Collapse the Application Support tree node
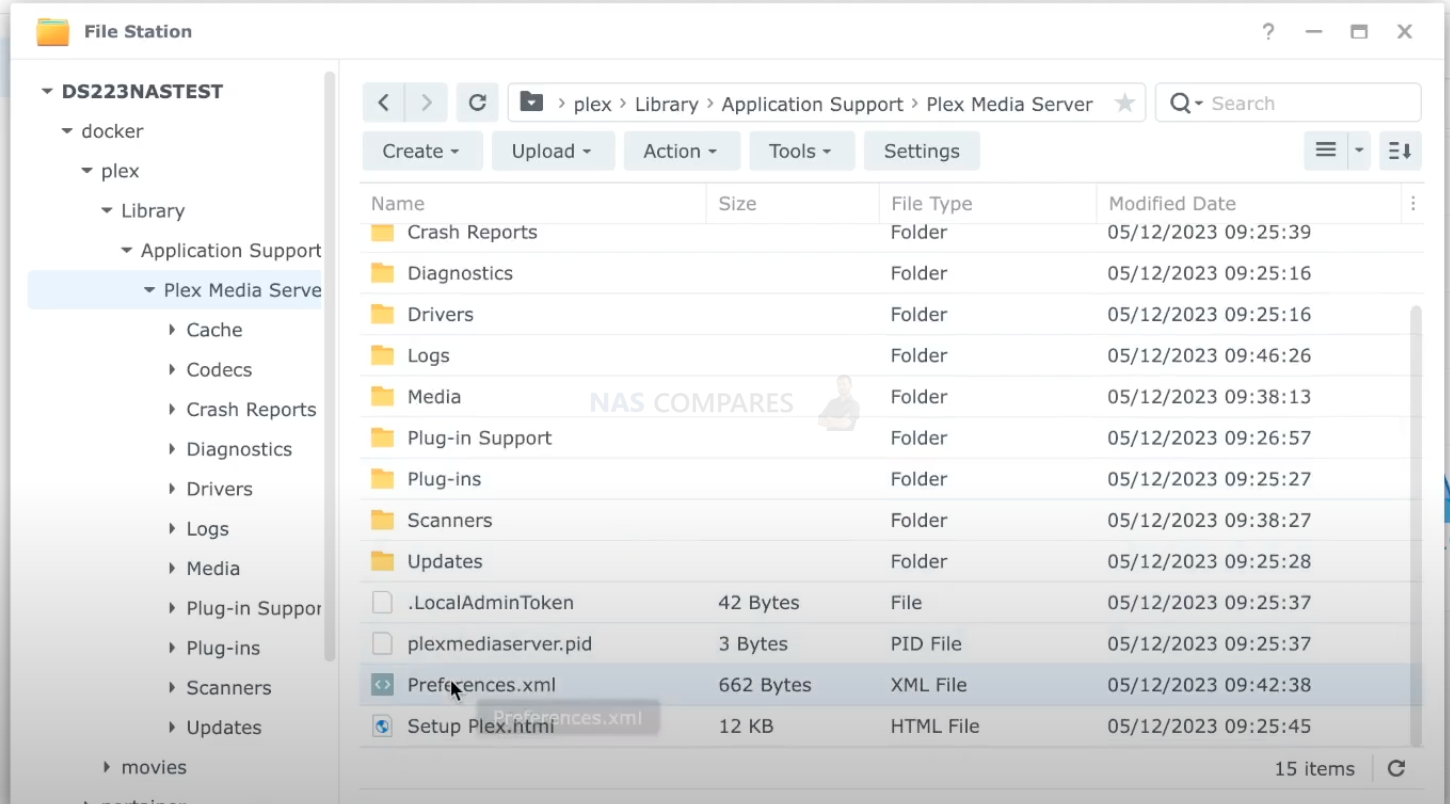Screen dimensions: 1450x804 coord(127,251)
